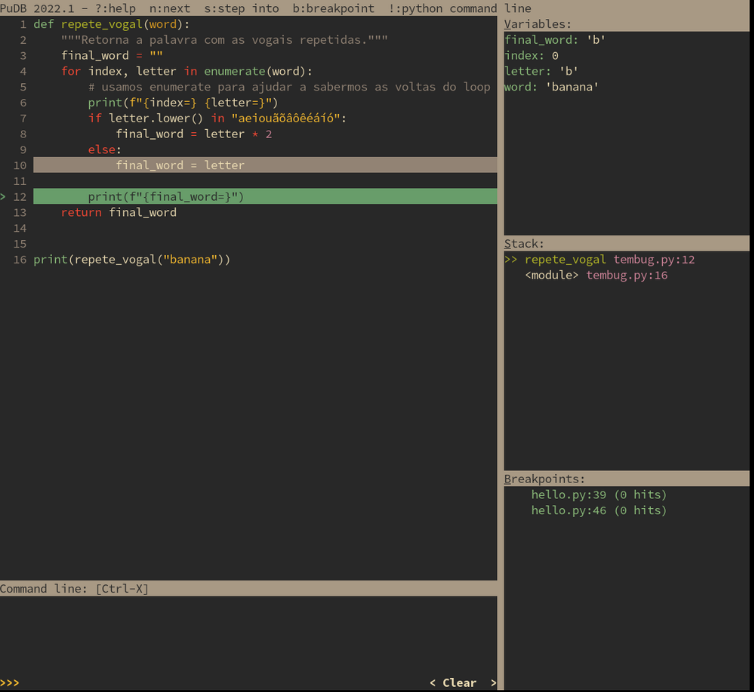This screenshot has height=692, width=754.
Task: Click the Variables panel header
Action: click(539, 24)
